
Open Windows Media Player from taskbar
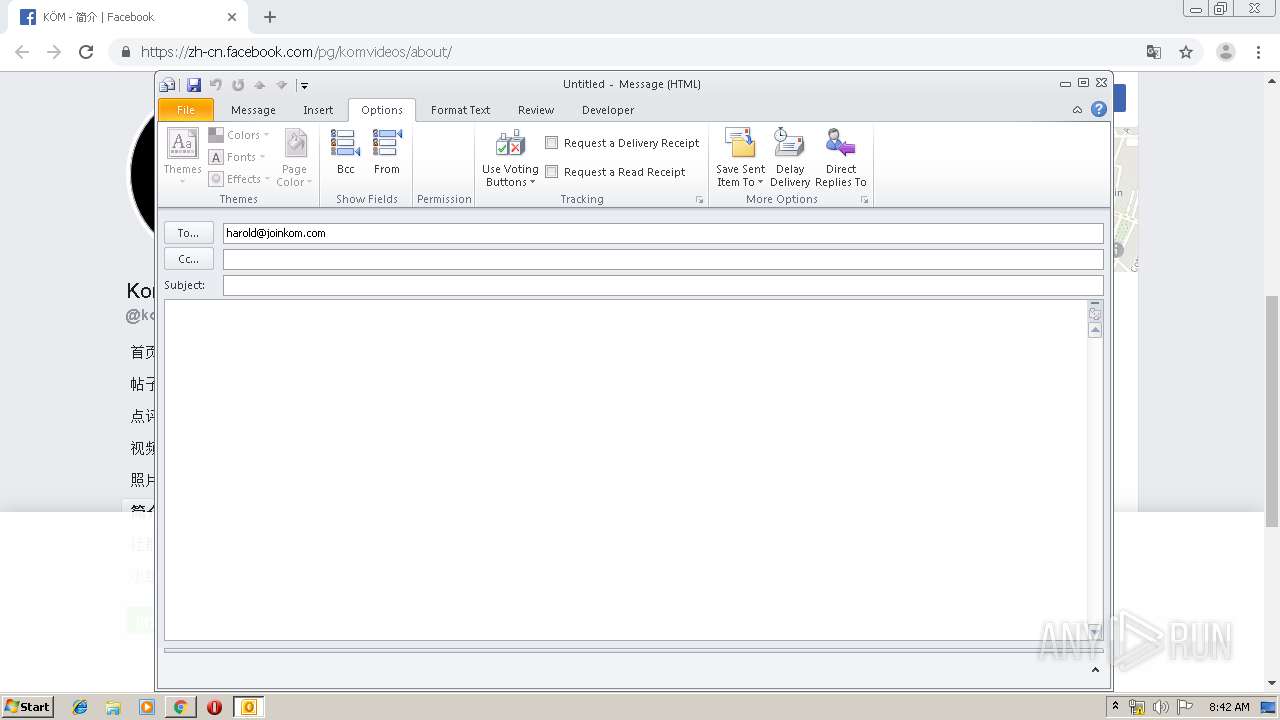[147, 707]
